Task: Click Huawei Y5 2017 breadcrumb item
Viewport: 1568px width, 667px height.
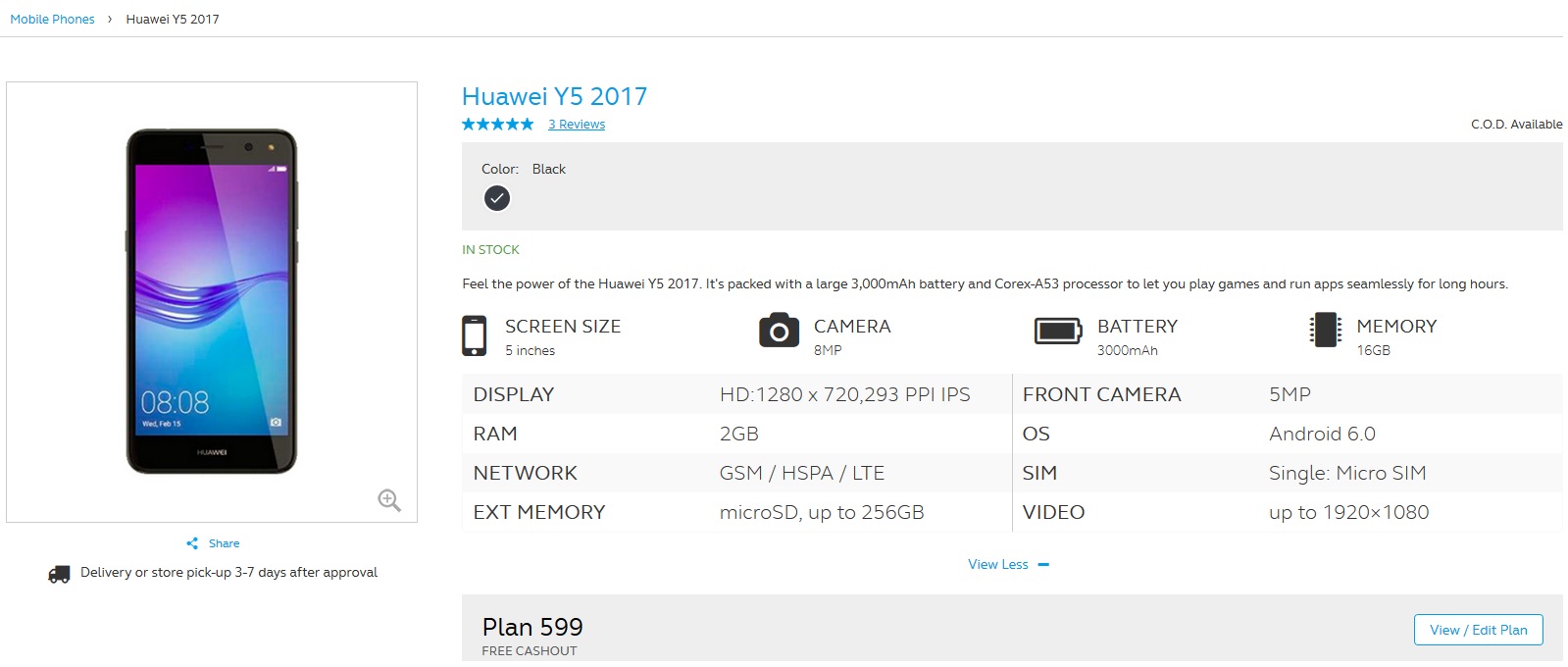Action: click(173, 20)
